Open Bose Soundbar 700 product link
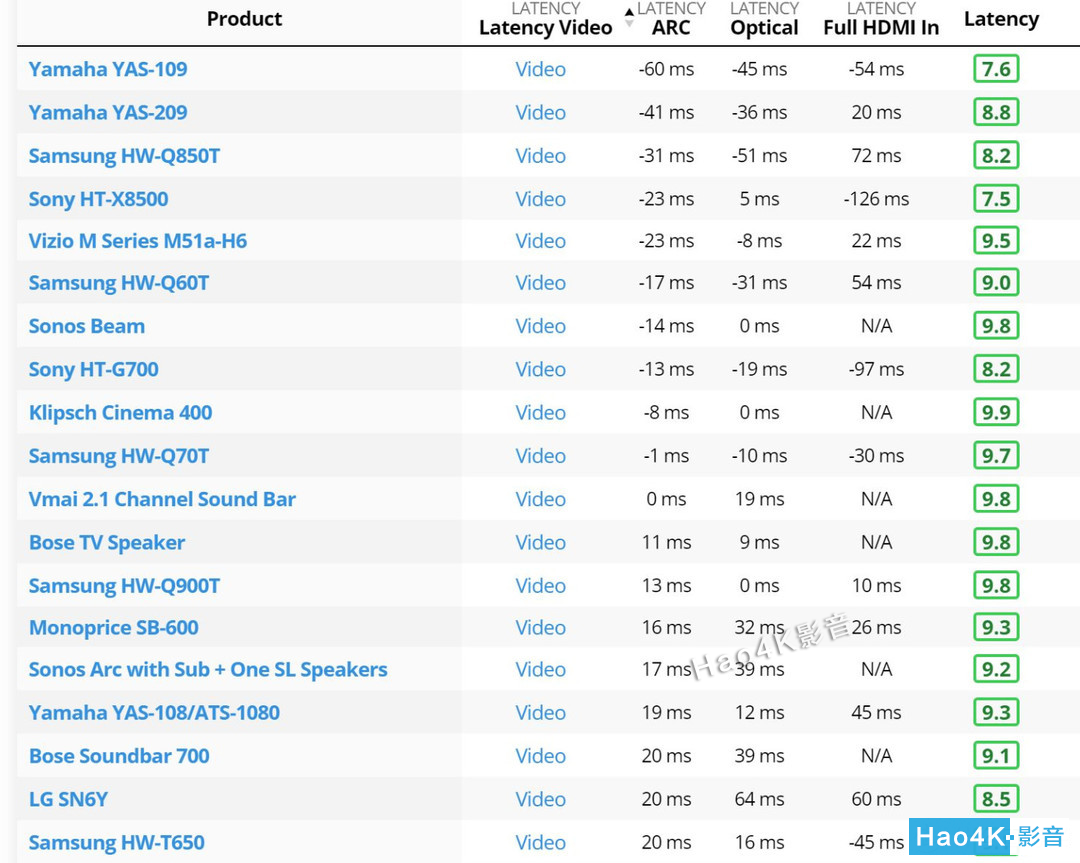 tap(119, 756)
